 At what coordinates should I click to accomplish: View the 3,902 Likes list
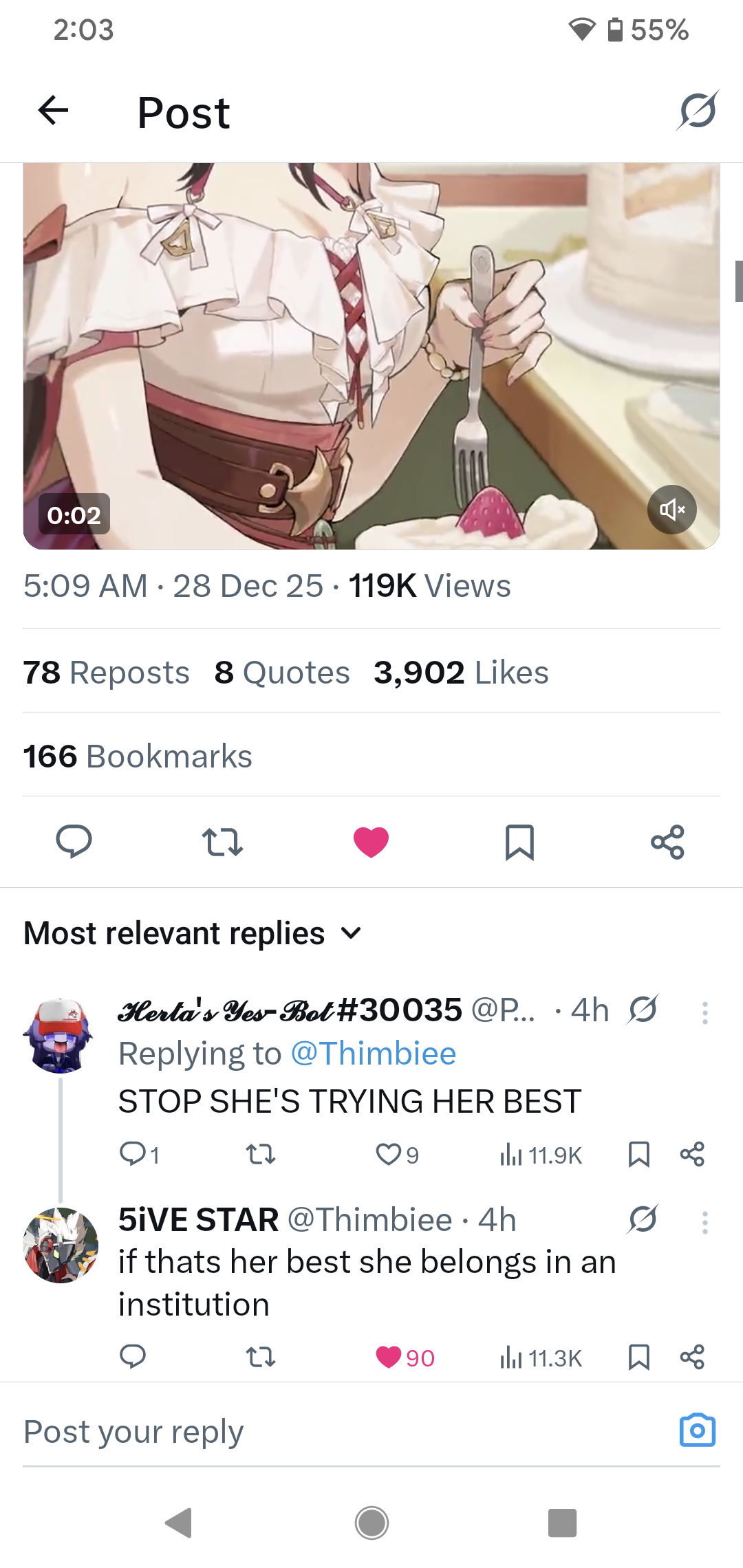pos(461,672)
